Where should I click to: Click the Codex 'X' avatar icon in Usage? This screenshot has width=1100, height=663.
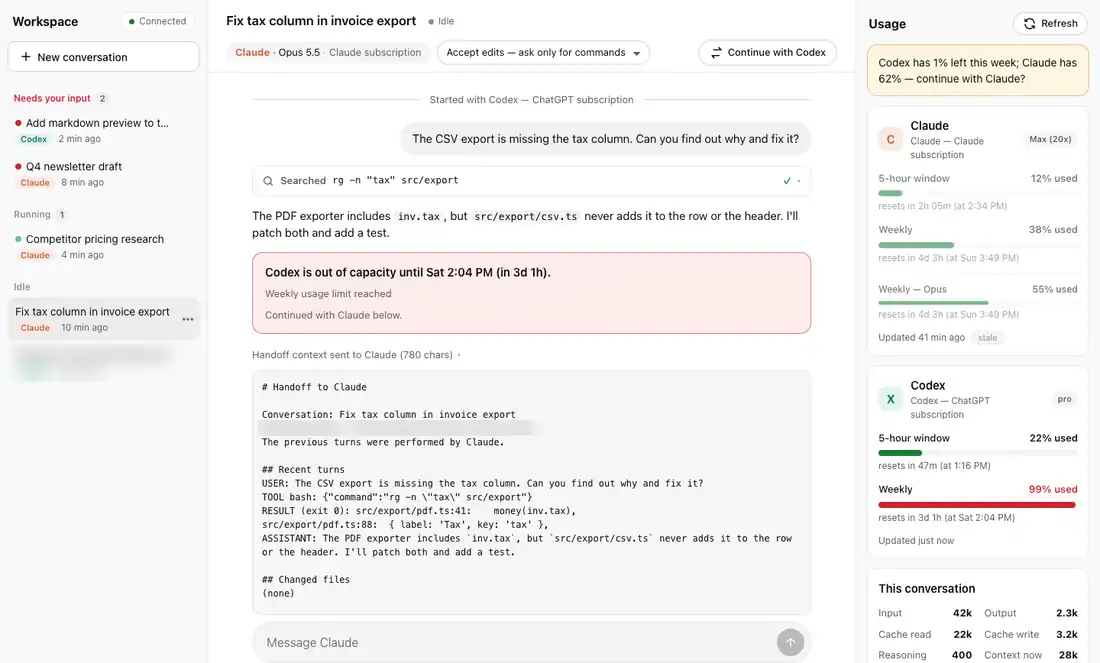890,399
